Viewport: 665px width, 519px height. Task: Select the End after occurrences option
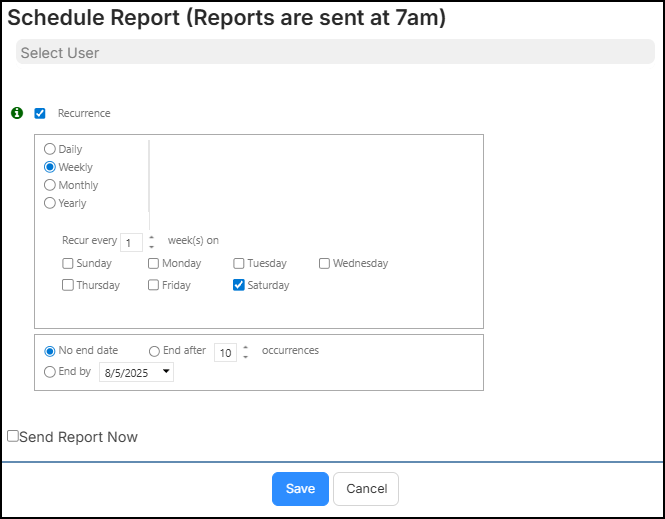tap(154, 351)
